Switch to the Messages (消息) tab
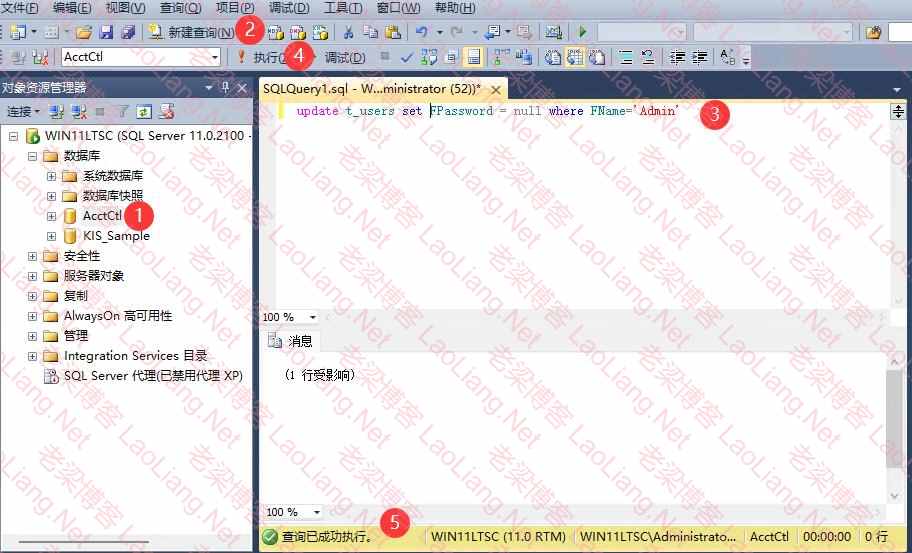The image size is (912, 553). [x=292, y=341]
